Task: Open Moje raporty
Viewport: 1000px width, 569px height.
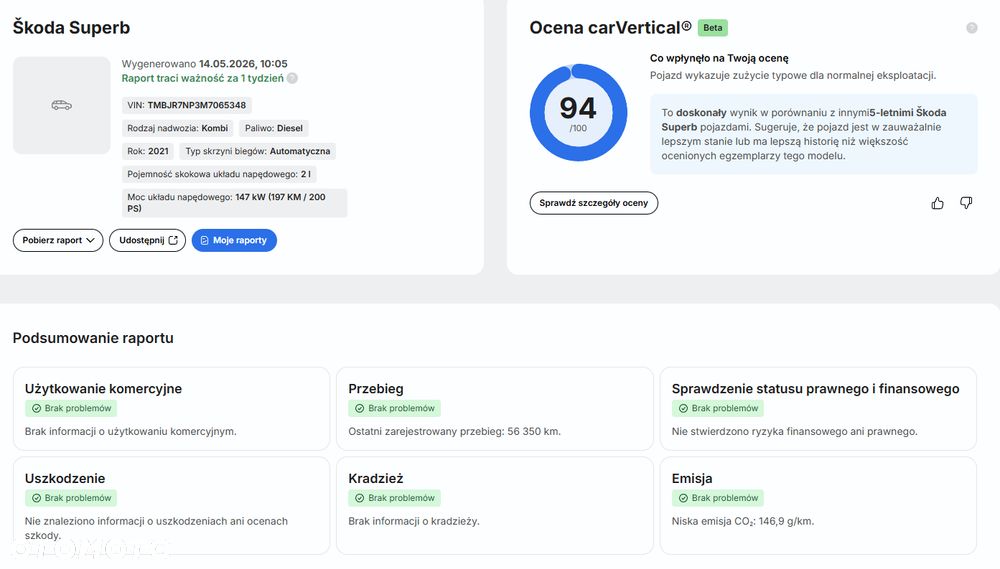Action: coord(234,240)
